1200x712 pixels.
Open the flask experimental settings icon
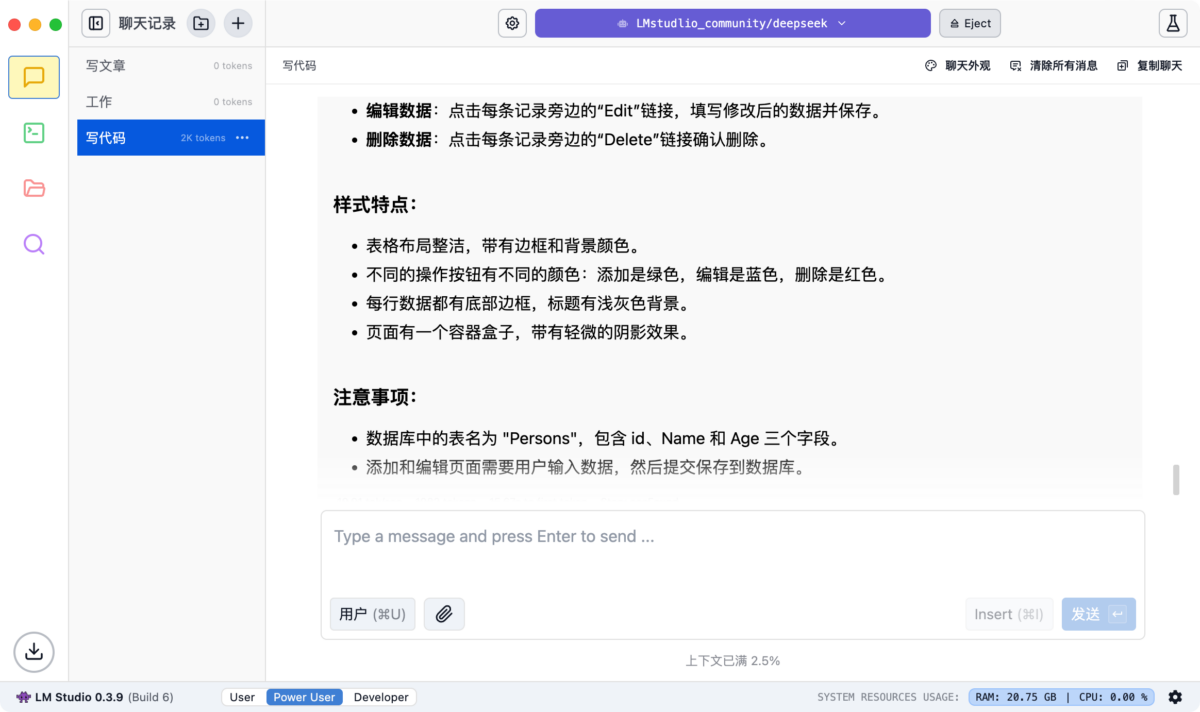(1172, 23)
